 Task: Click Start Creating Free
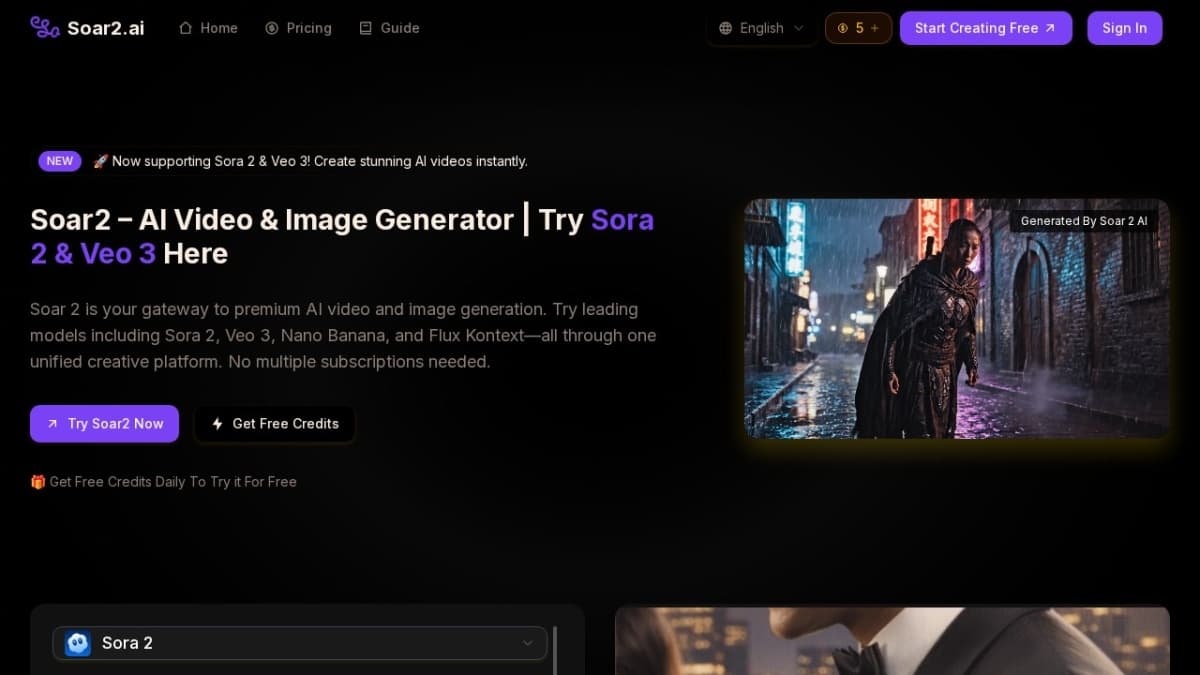point(985,28)
